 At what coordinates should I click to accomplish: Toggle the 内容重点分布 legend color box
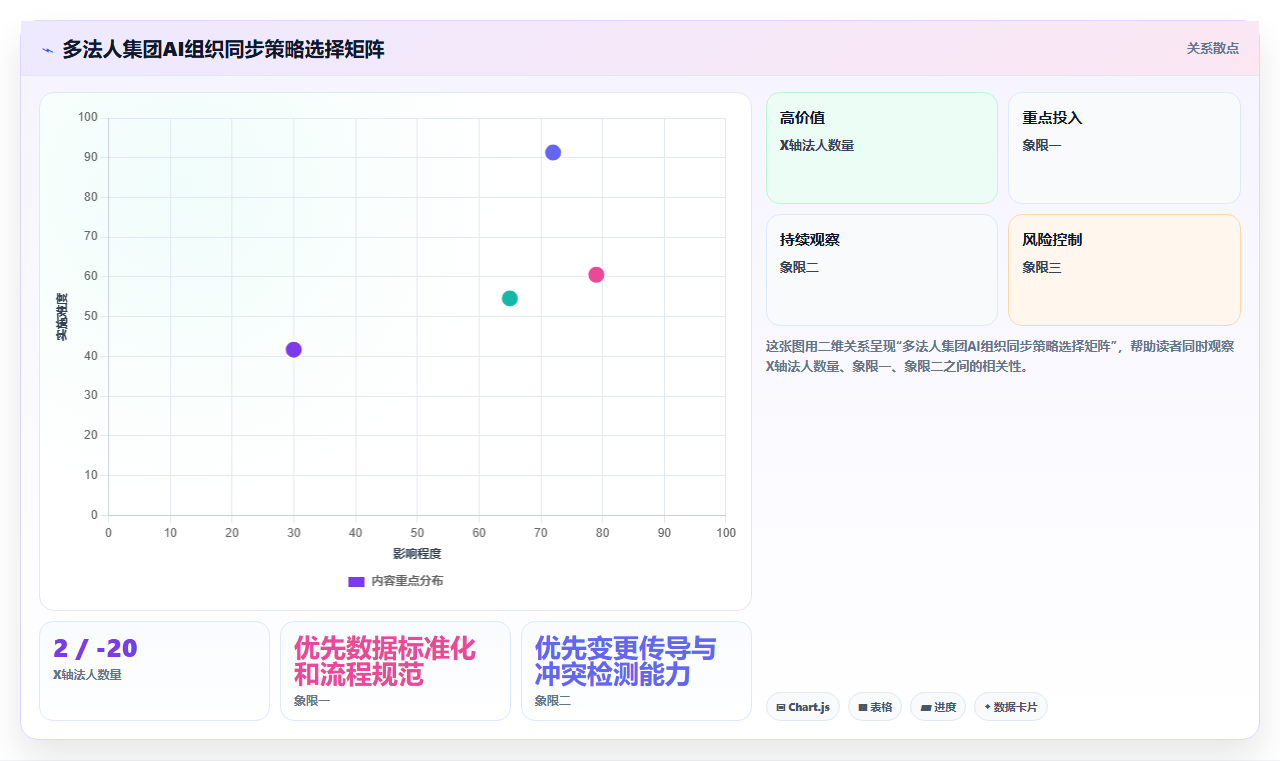point(356,581)
